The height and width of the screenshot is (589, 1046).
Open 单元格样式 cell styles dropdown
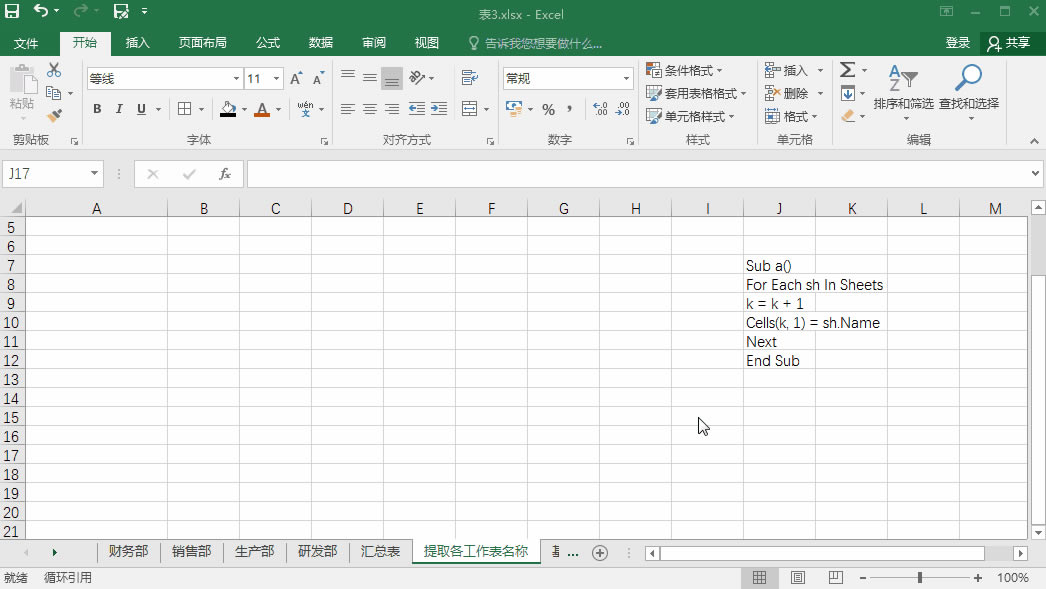coord(690,116)
